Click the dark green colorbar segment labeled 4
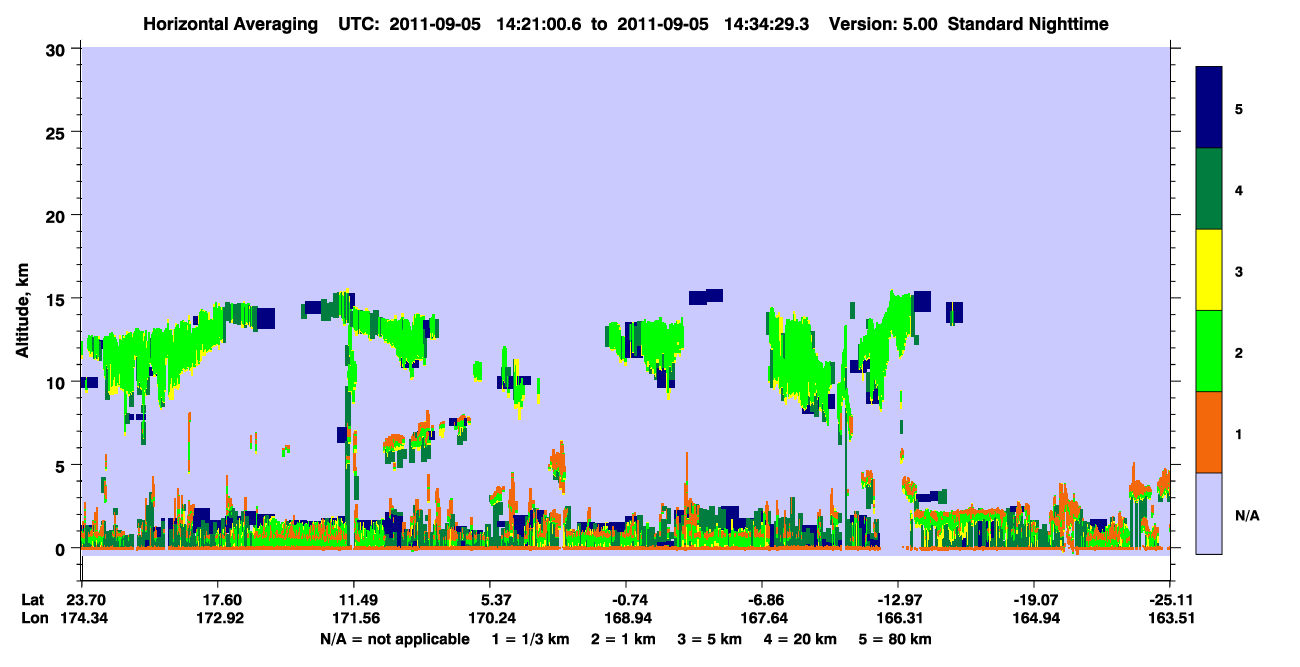The image size is (1300, 667). [1210, 189]
